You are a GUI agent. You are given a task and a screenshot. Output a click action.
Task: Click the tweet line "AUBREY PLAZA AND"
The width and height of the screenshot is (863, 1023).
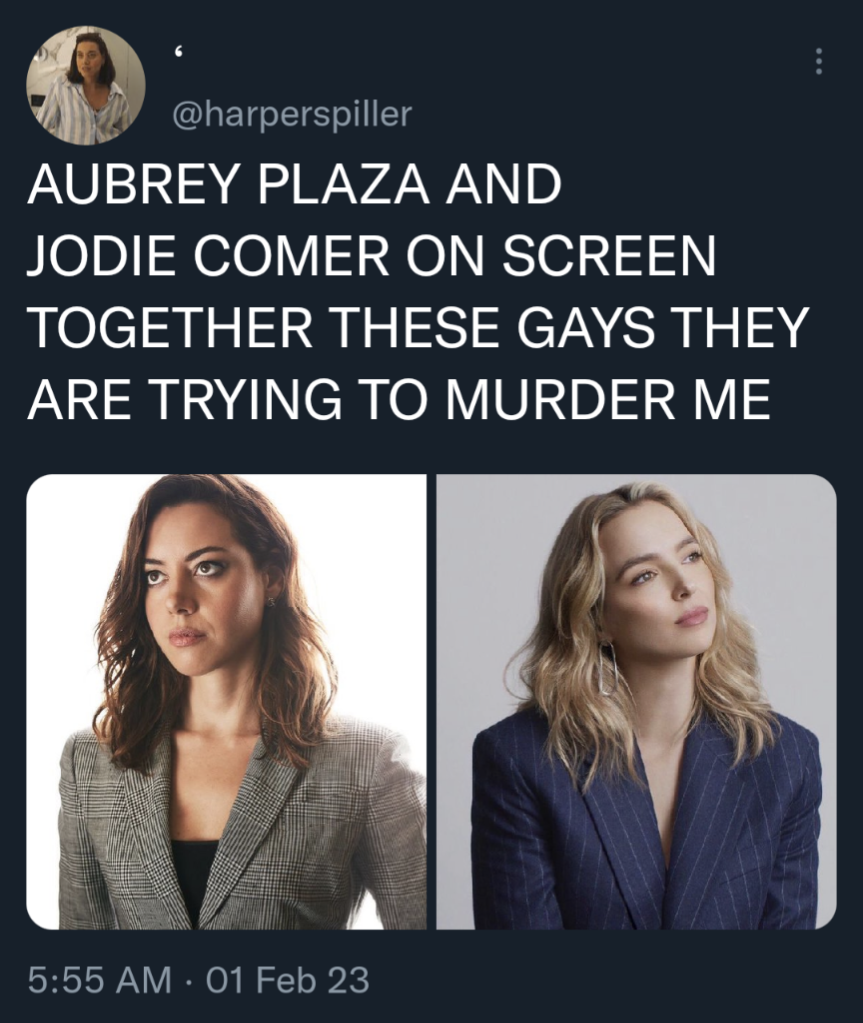[294, 184]
